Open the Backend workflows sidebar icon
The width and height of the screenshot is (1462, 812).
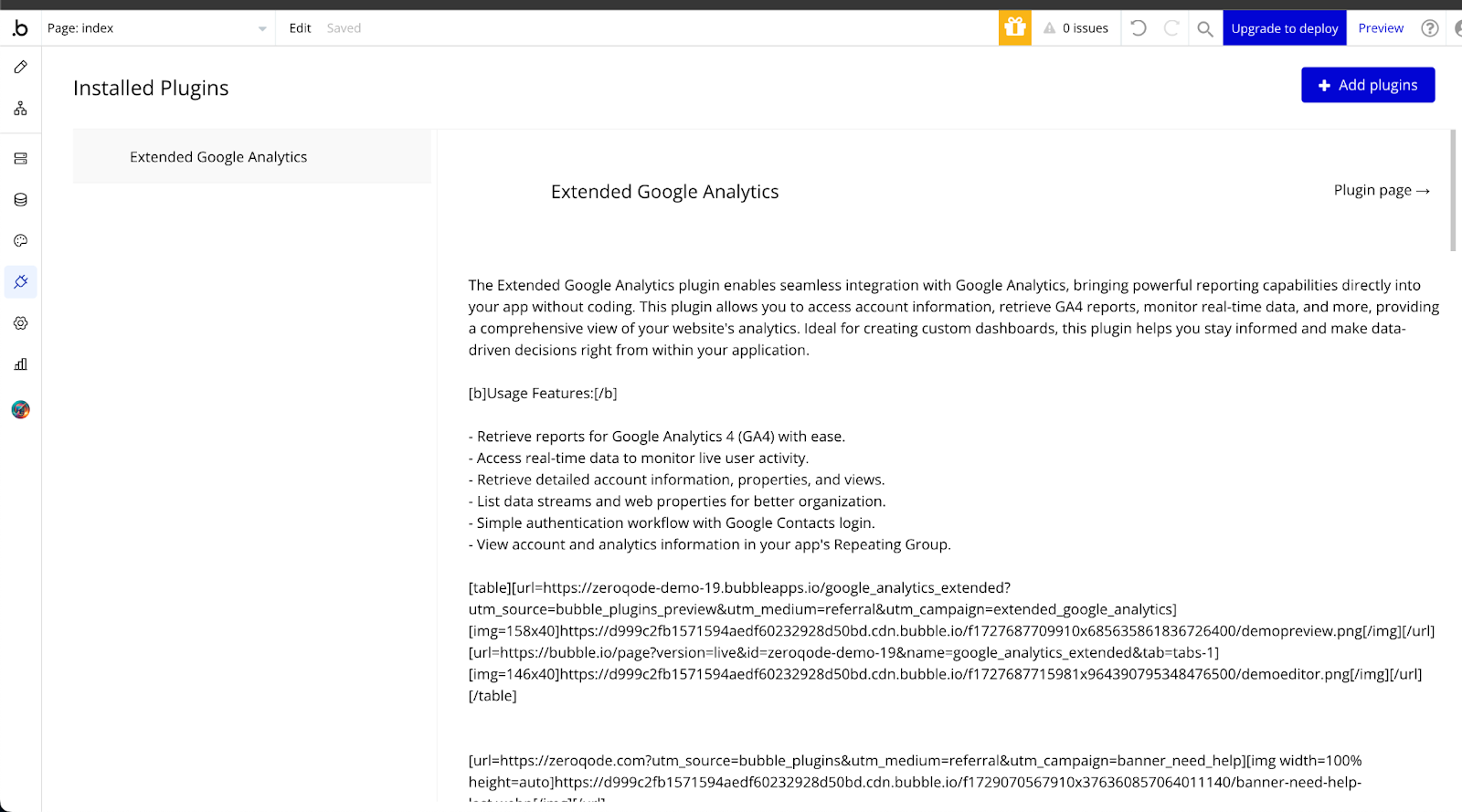pyautogui.click(x=20, y=159)
